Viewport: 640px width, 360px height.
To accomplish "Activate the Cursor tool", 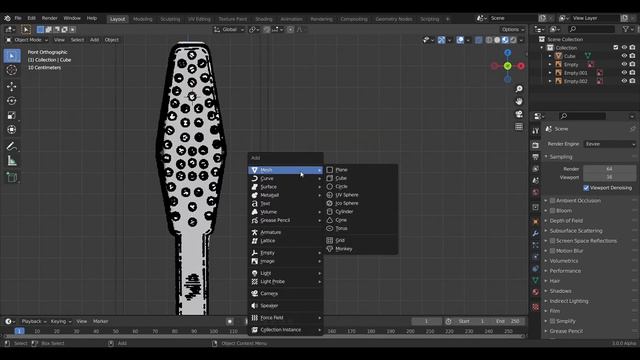I will point(12,70).
